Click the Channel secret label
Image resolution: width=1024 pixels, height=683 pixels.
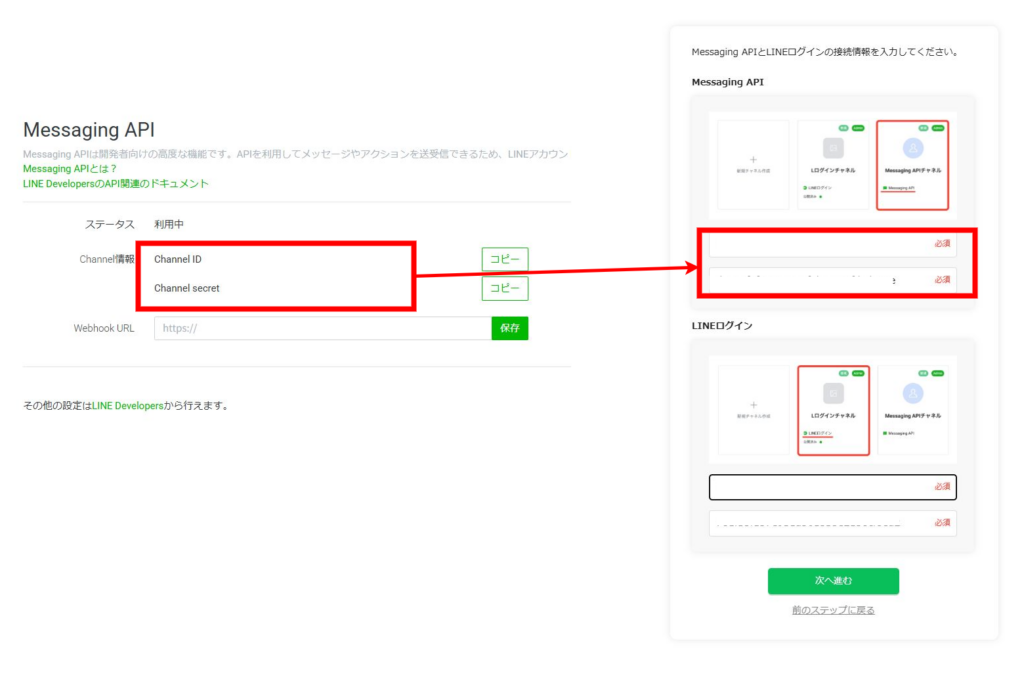(x=187, y=288)
